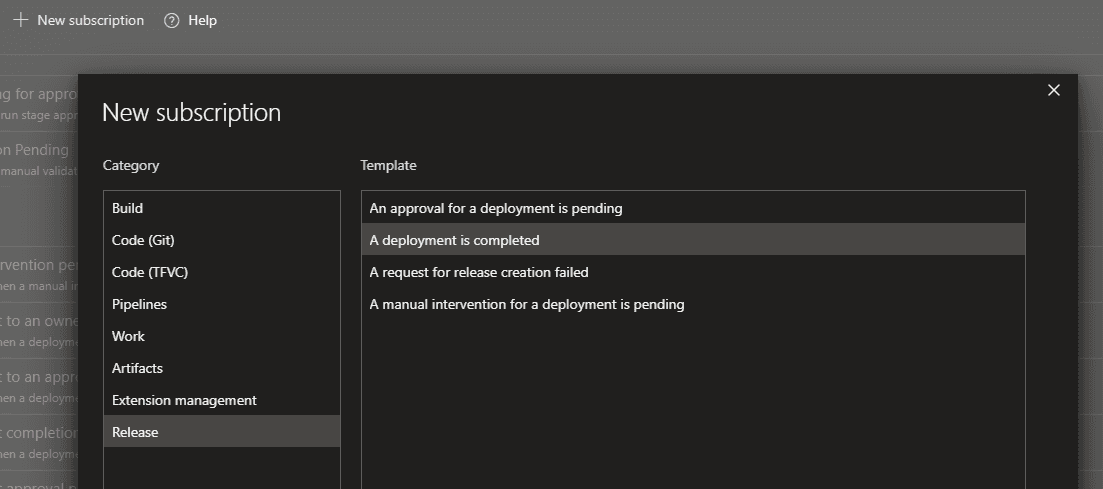Choose the Code (Git) category

tap(143, 240)
